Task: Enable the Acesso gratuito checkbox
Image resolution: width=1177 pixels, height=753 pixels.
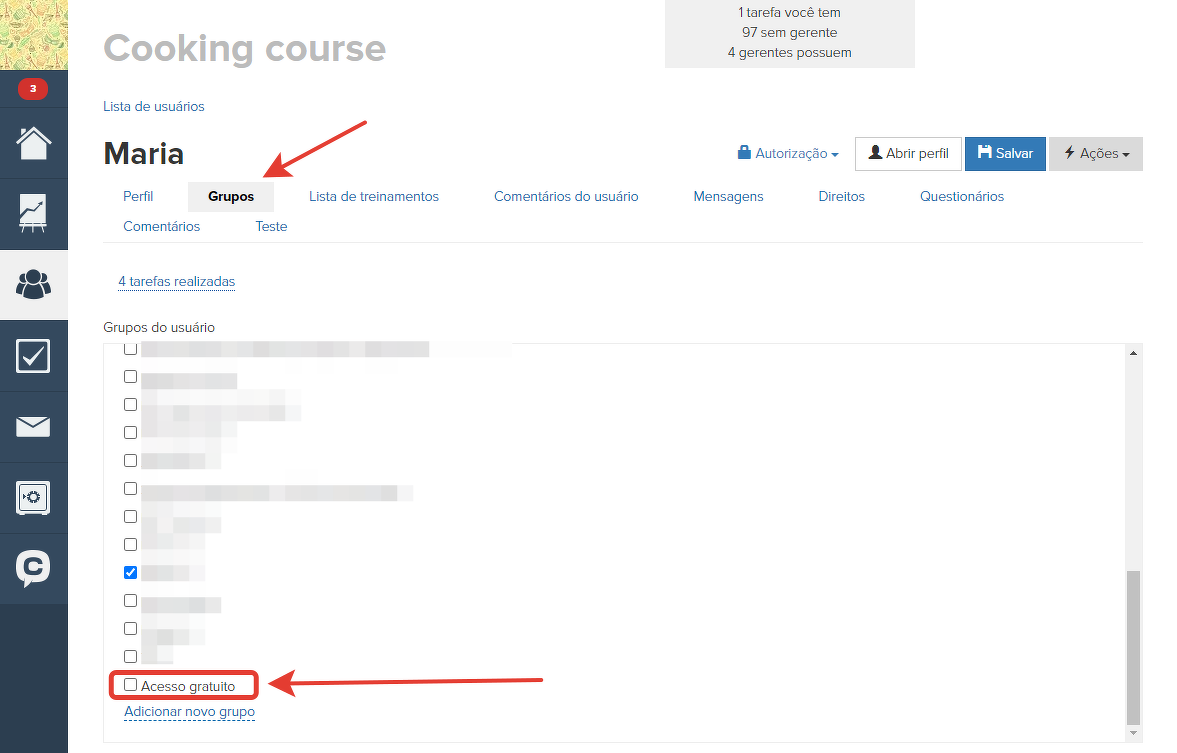Action: [x=130, y=685]
